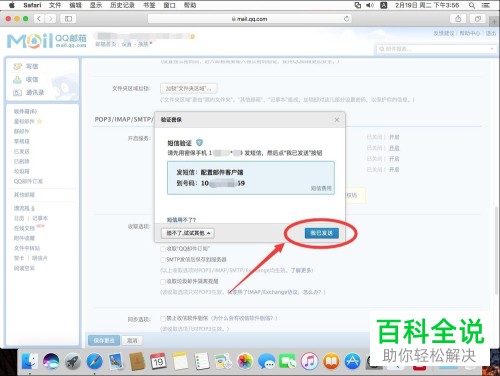Open the 书签 menu in menu bar
This screenshot has width=500, height=376.
click(149, 5)
